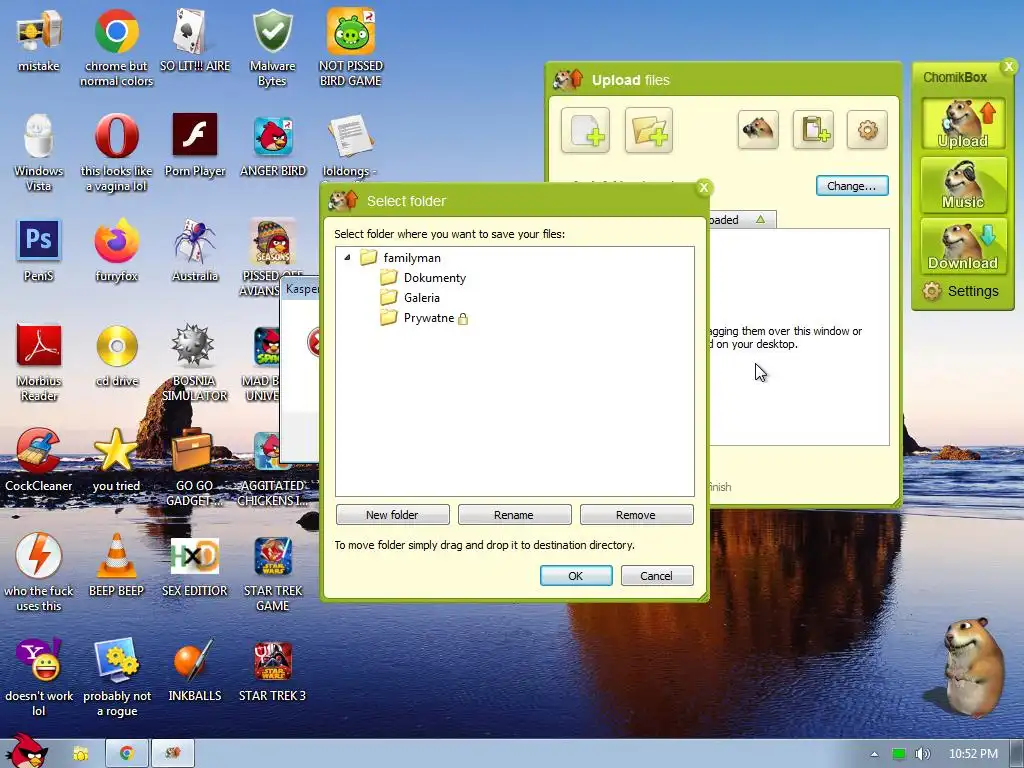
Task: Click the paste from clipboard icon
Action: pyautogui.click(x=813, y=130)
